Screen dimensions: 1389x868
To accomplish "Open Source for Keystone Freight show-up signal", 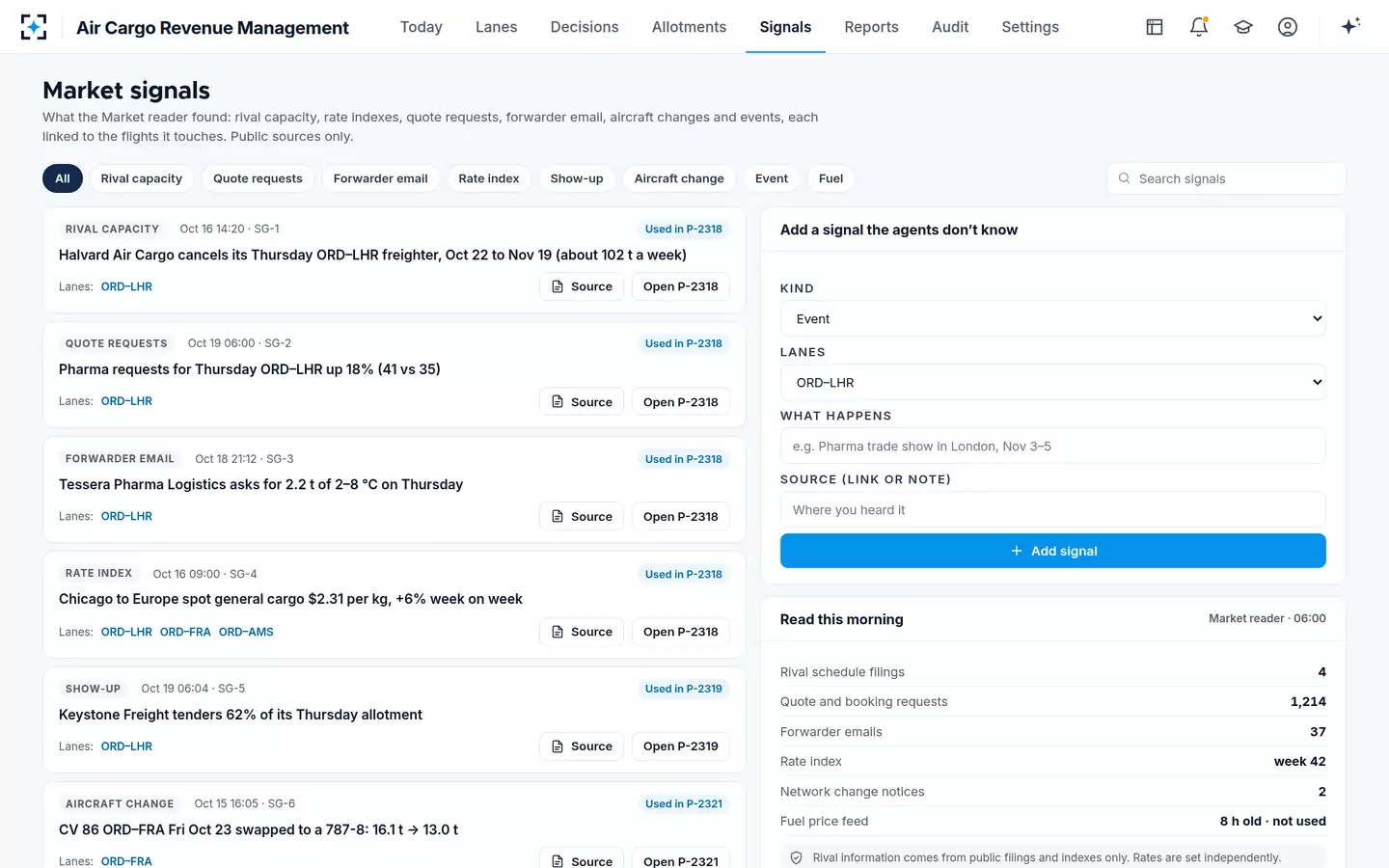I will (x=582, y=746).
